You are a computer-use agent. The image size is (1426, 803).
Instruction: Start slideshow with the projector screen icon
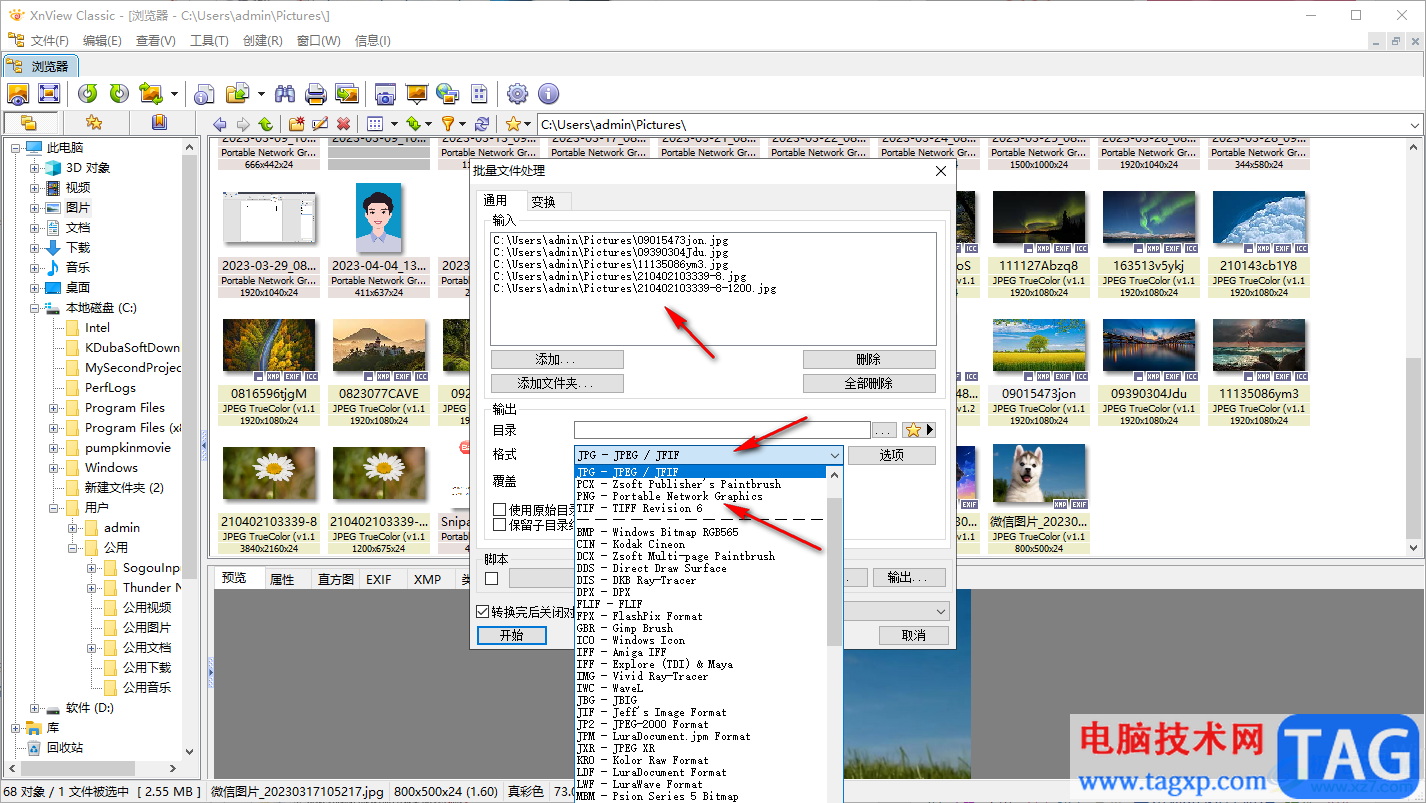tap(416, 94)
